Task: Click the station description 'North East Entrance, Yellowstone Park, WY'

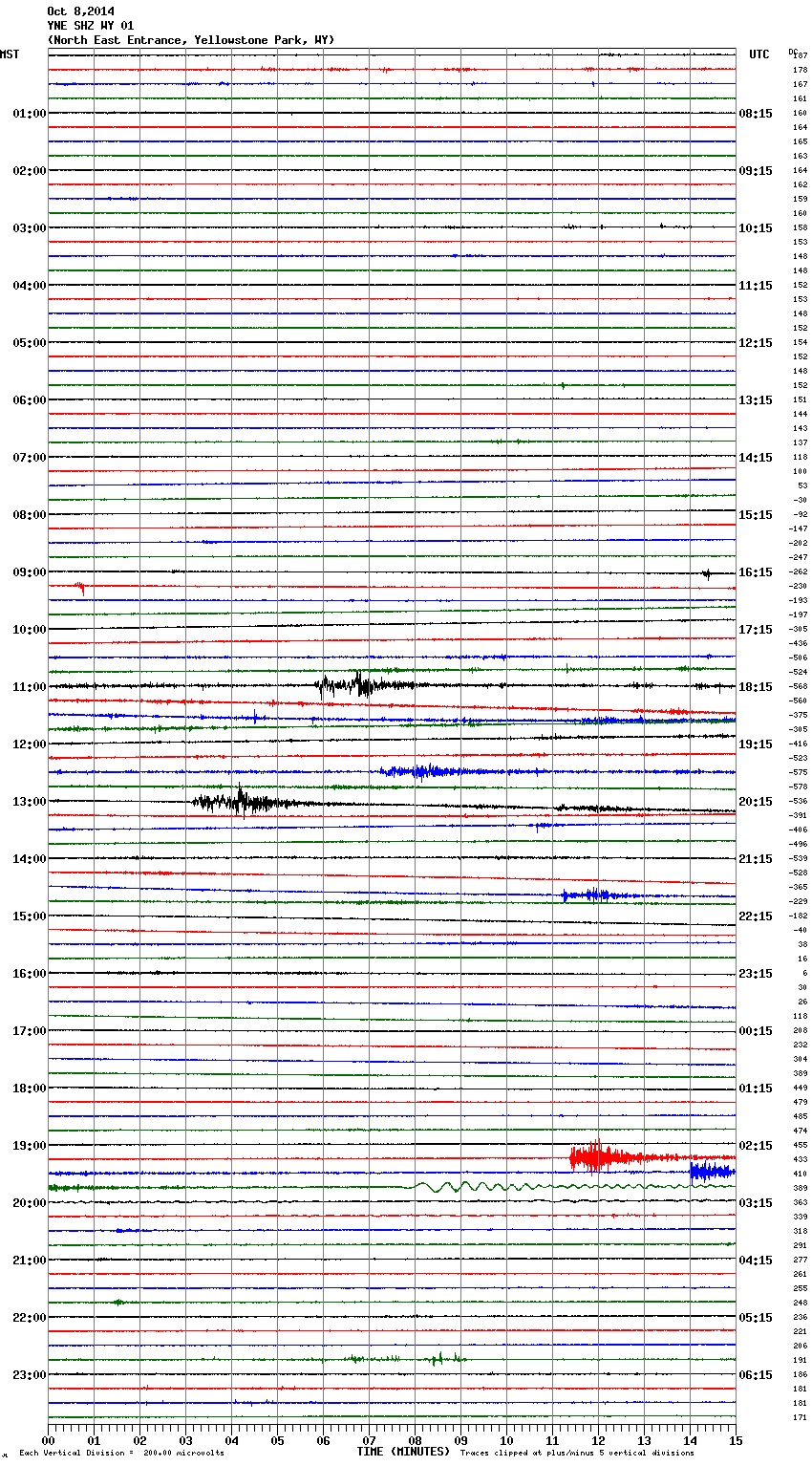Action: point(191,40)
